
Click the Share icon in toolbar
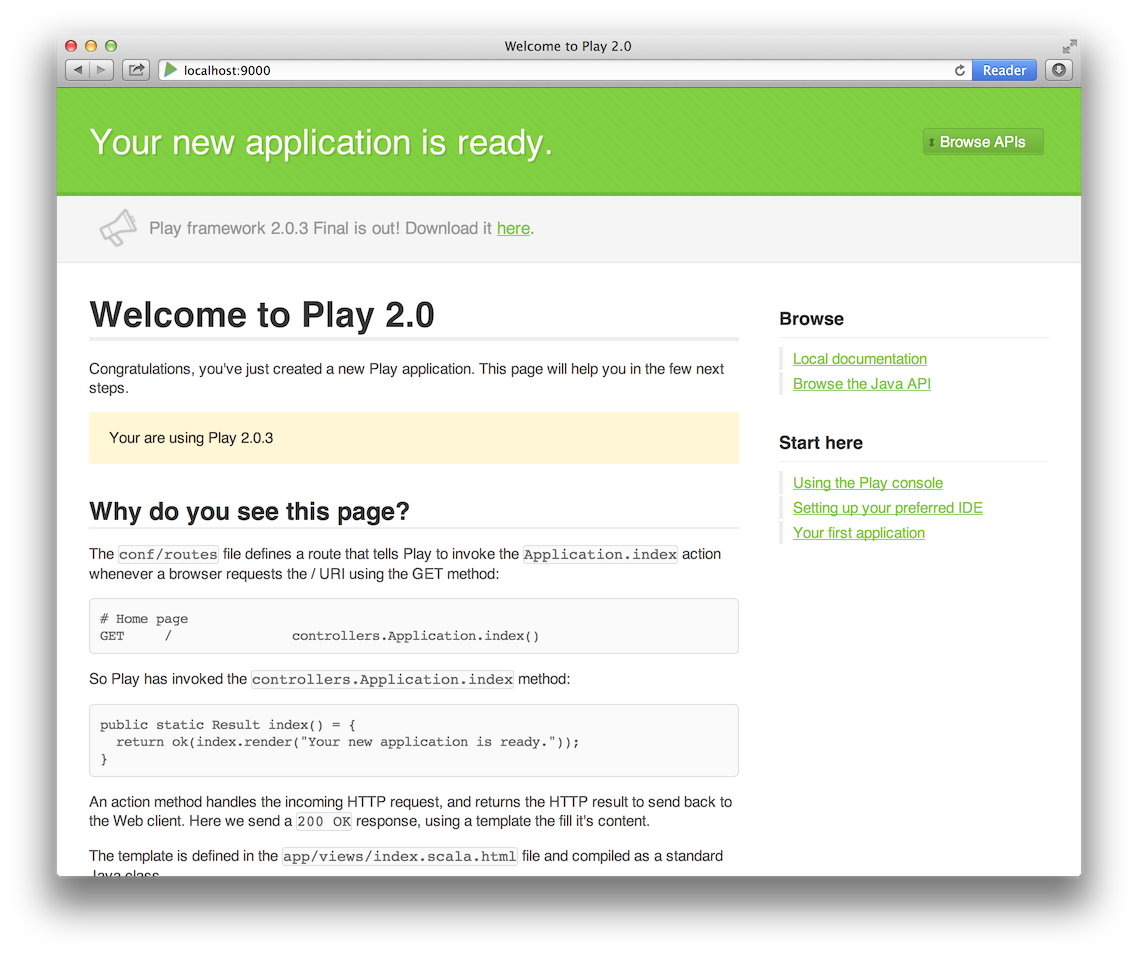tap(136, 70)
